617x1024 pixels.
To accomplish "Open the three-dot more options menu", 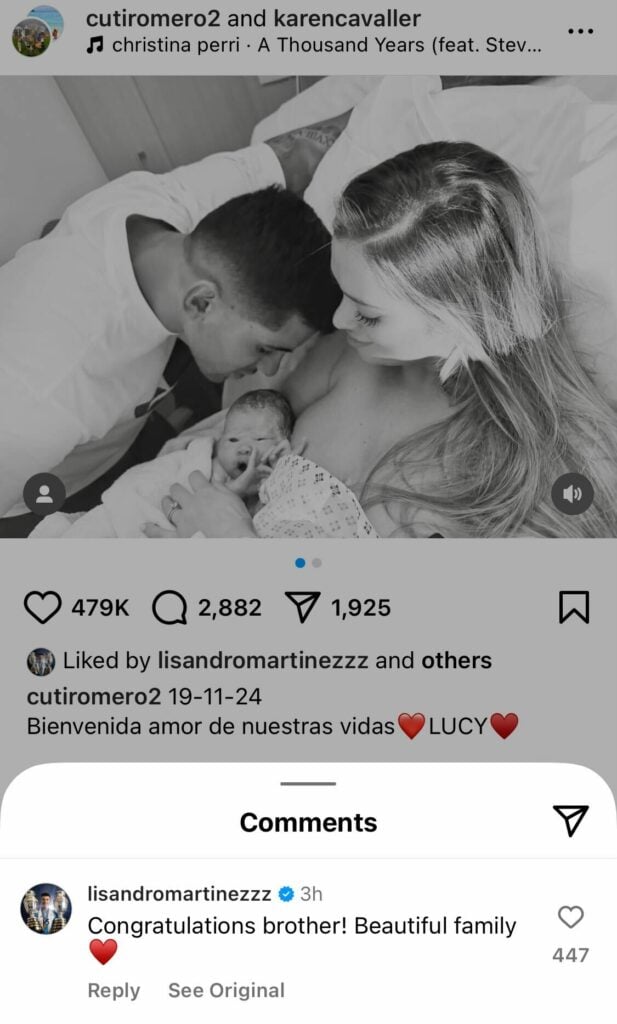I will point(580,31).
